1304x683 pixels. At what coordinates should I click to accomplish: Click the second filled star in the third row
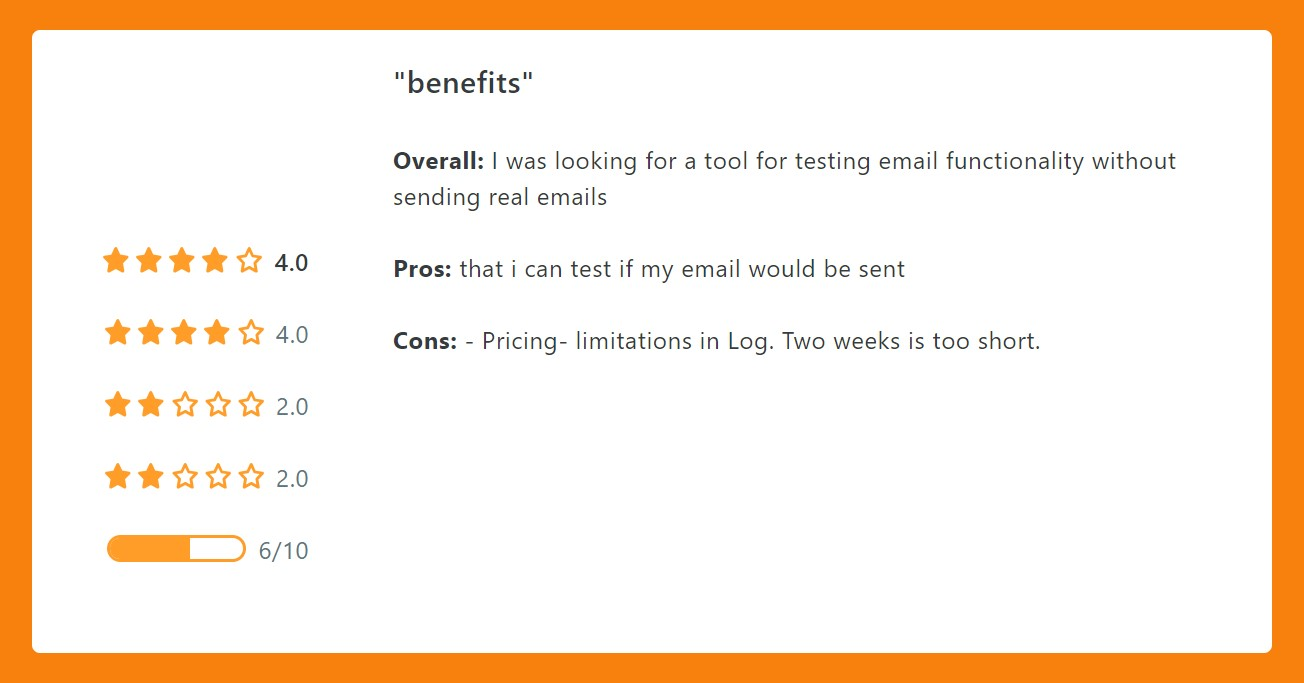(151, 405)
